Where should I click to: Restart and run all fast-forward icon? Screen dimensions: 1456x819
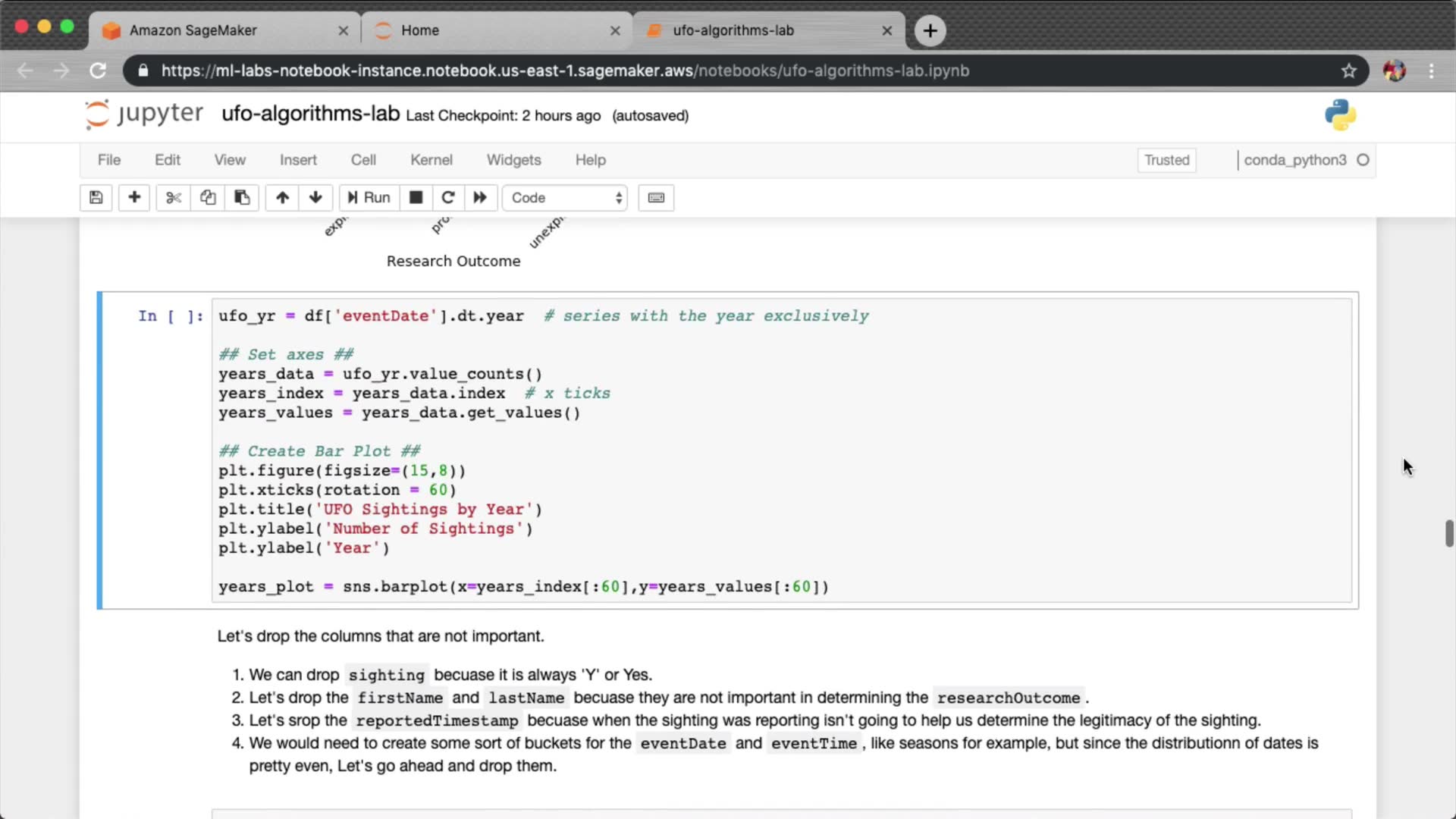[480, 198]
